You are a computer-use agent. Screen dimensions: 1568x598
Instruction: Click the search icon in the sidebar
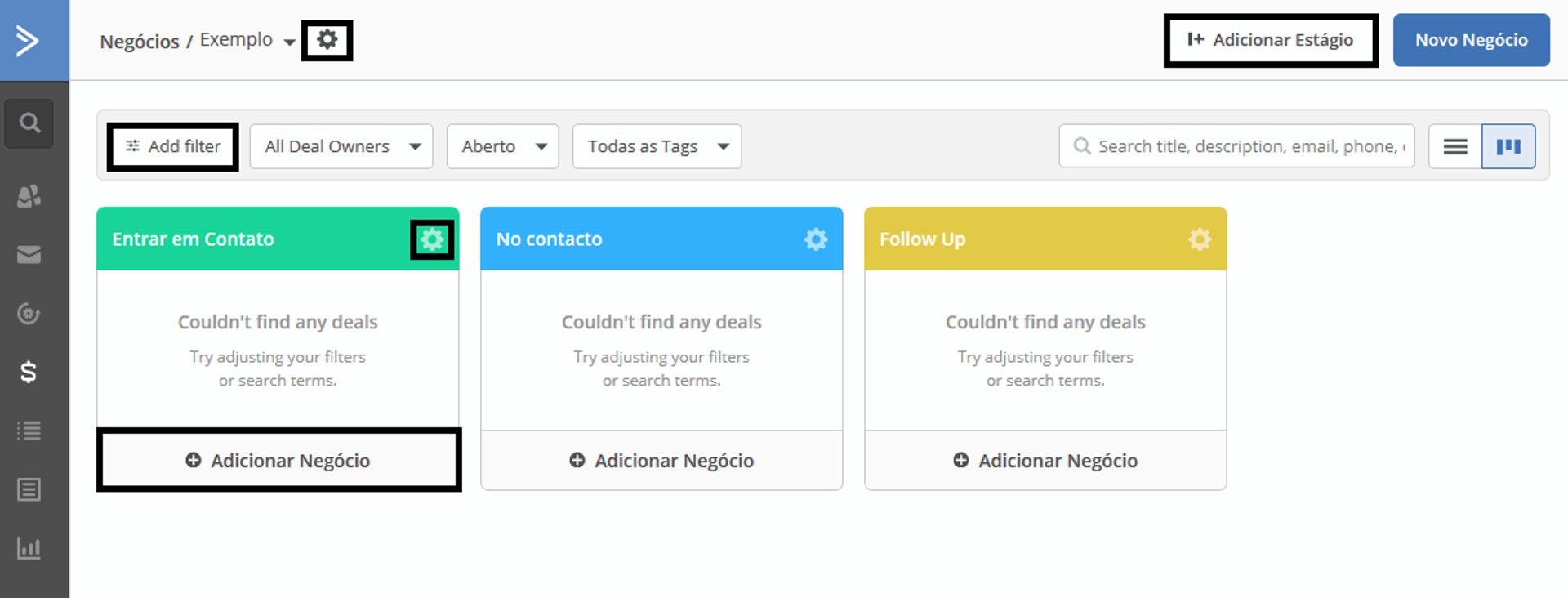[29, 123]
